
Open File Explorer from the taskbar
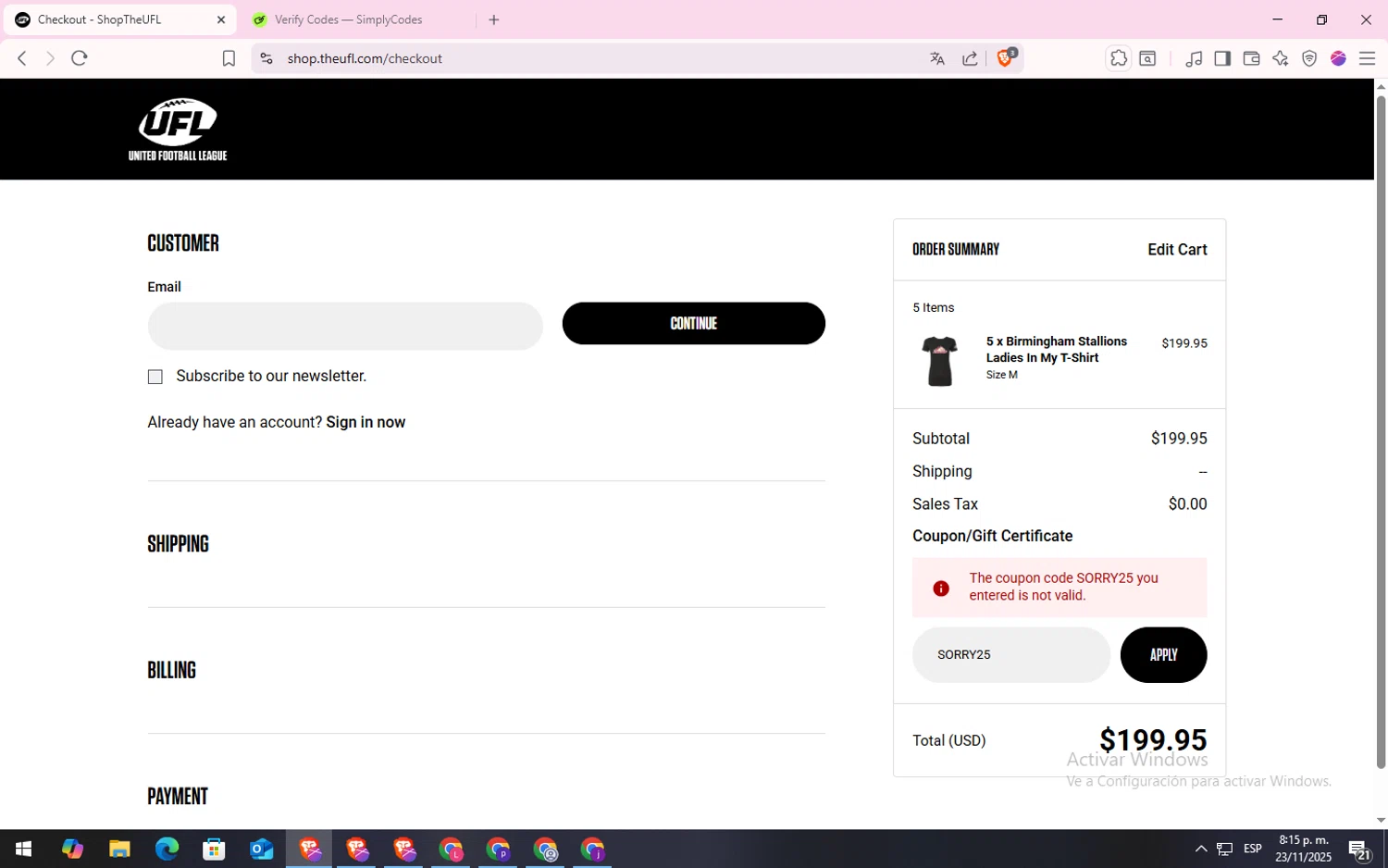click(119, 849)
